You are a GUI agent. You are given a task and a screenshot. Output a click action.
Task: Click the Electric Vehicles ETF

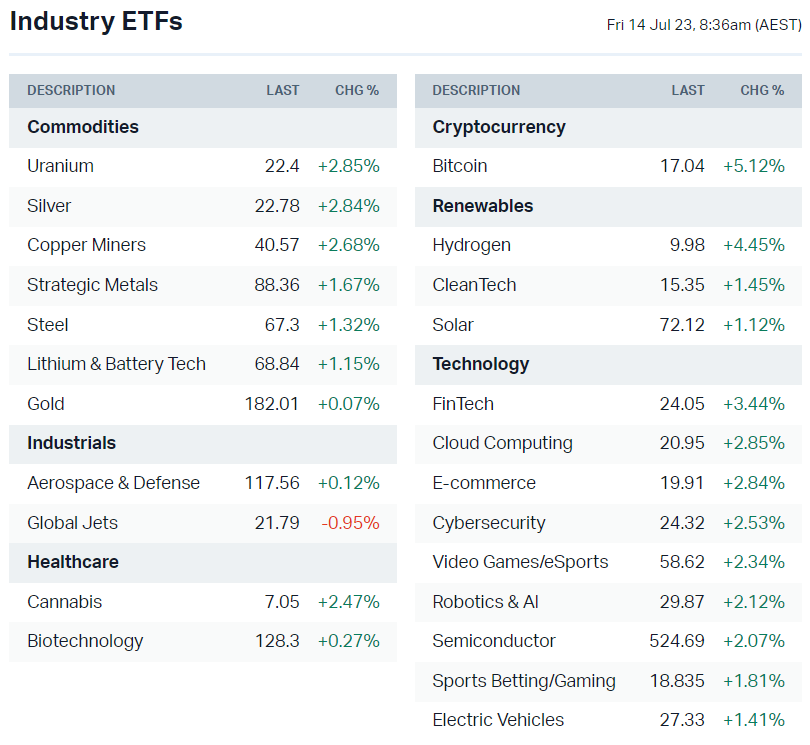click(x=498, y=720)
